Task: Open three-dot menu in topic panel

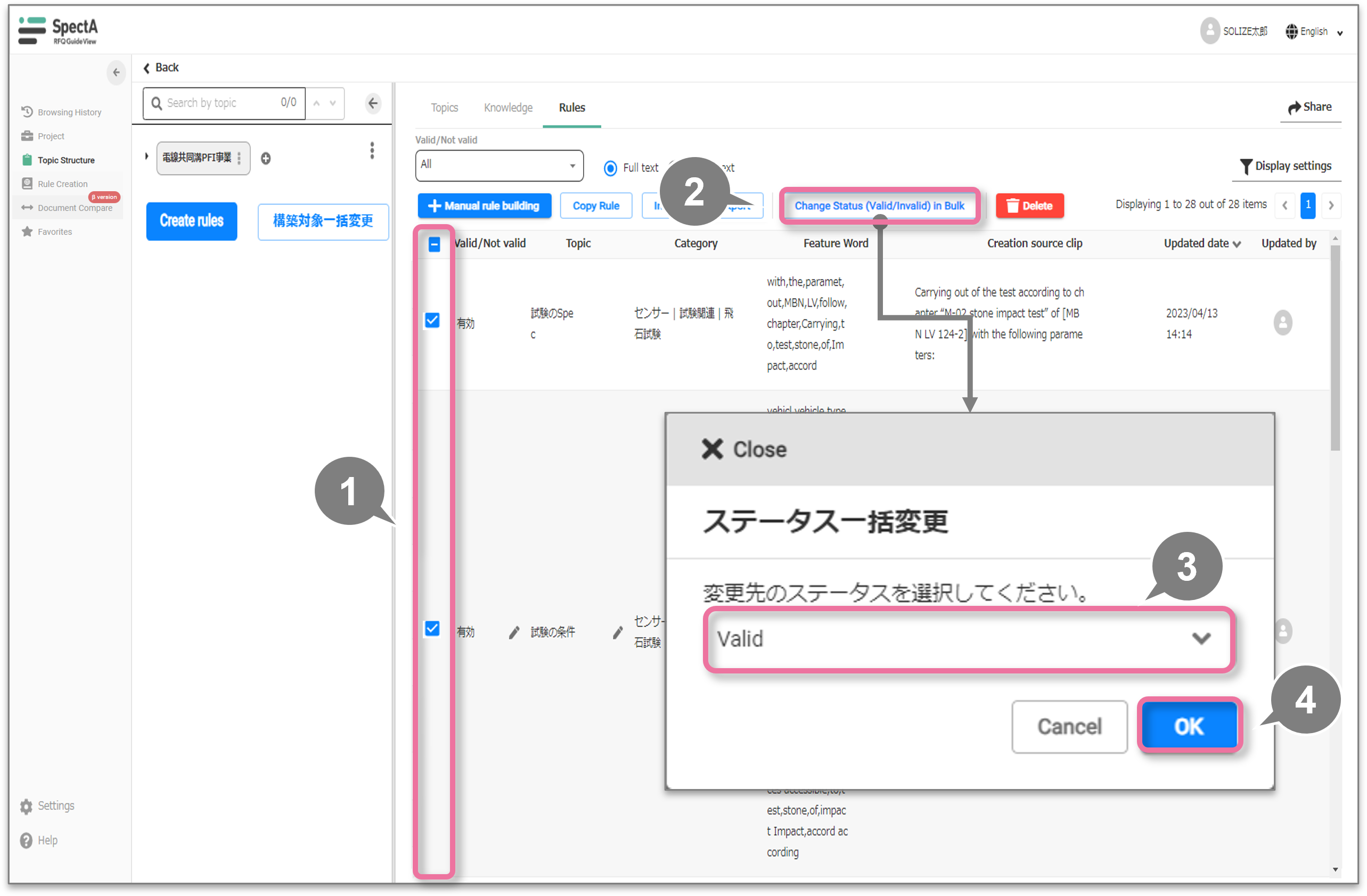Action: coord(372,151)
